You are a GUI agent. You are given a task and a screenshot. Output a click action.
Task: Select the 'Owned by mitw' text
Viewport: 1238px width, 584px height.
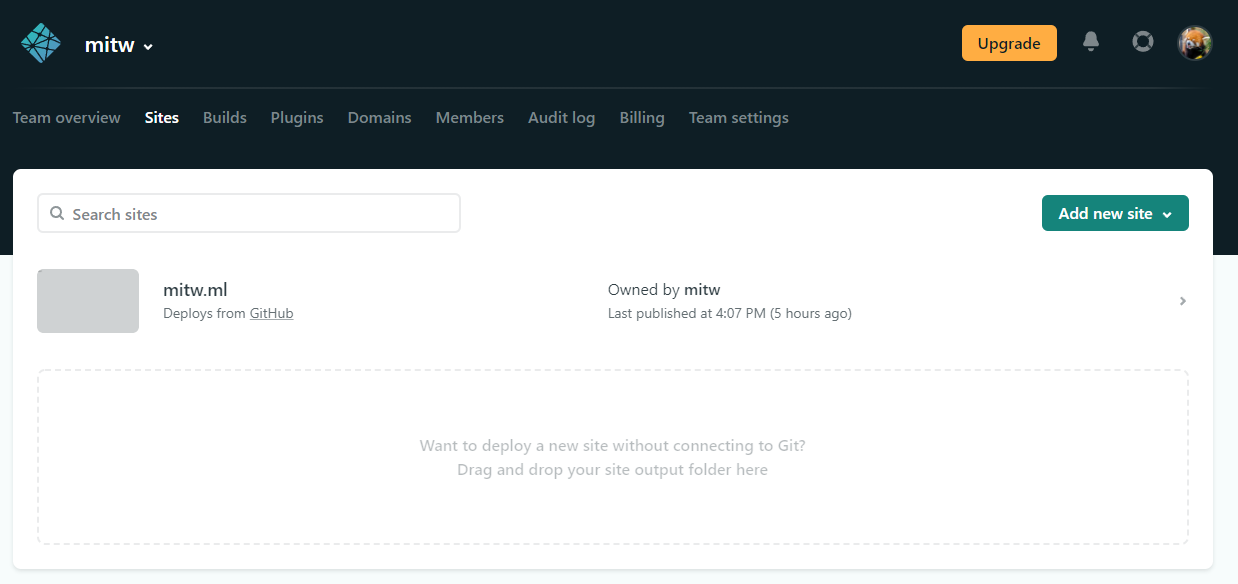tap(664, 290)
